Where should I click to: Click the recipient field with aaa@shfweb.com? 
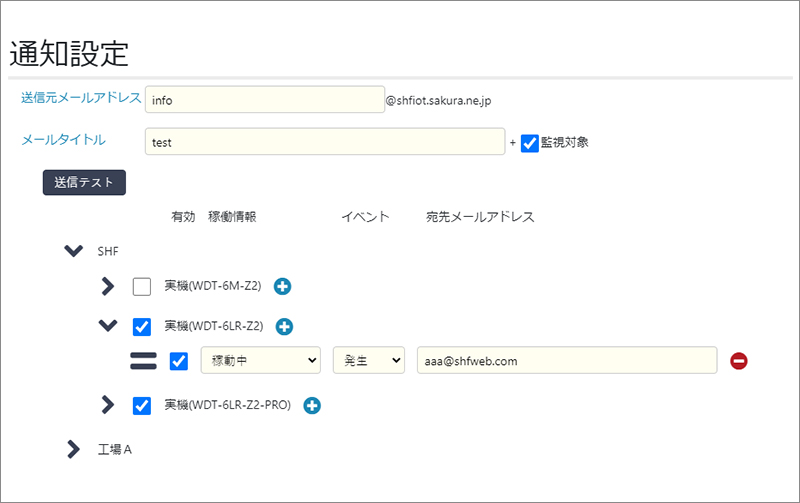567,361
